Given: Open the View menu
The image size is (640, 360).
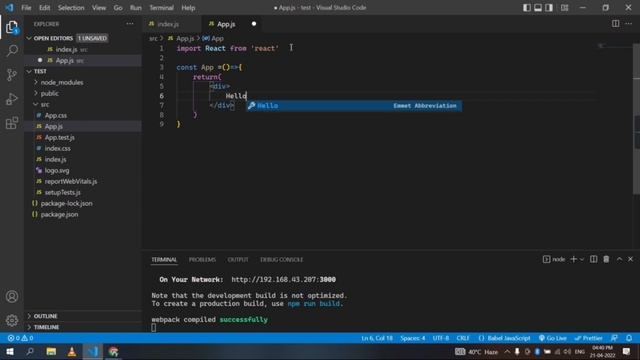Looking at the screenshot, I should pyautogui.click(x=99, y=8).
